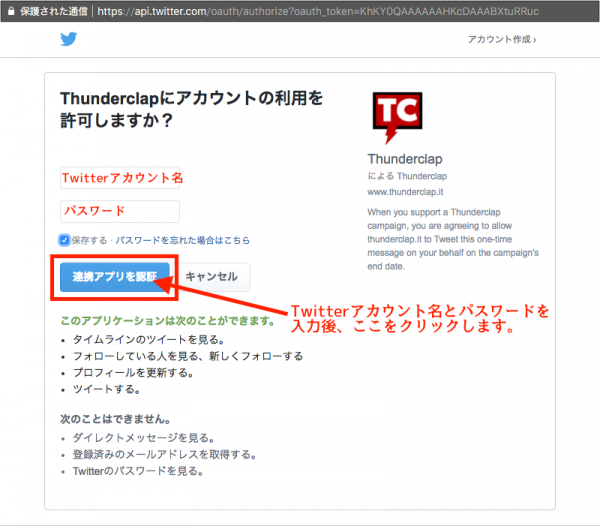Click the パスワード input field
The width and height of the screenshot is (600, 526).
point(120,211)
